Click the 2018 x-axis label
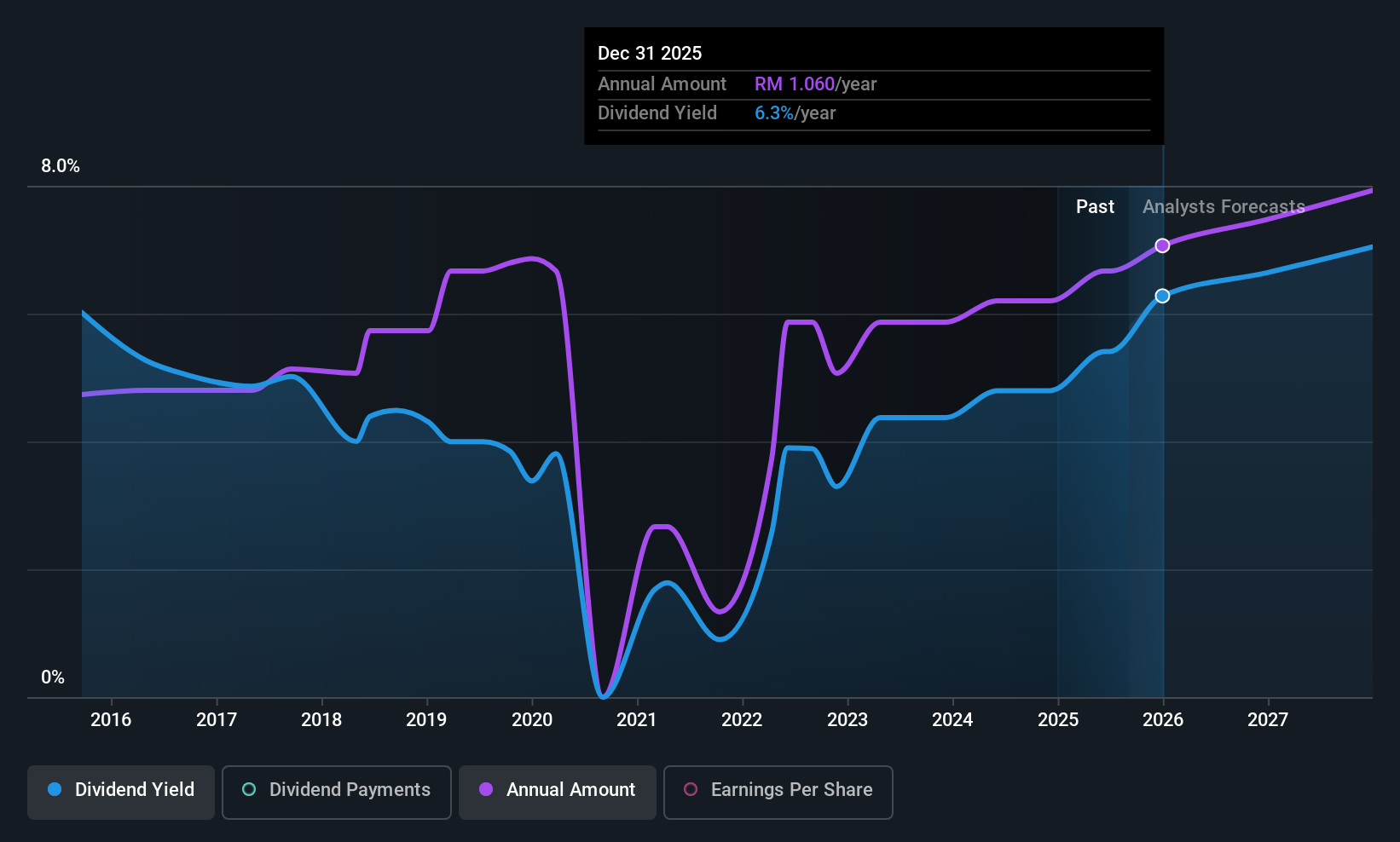This screenshot has height=842, width=1400. pyautogui.click(x=321, y=720)
